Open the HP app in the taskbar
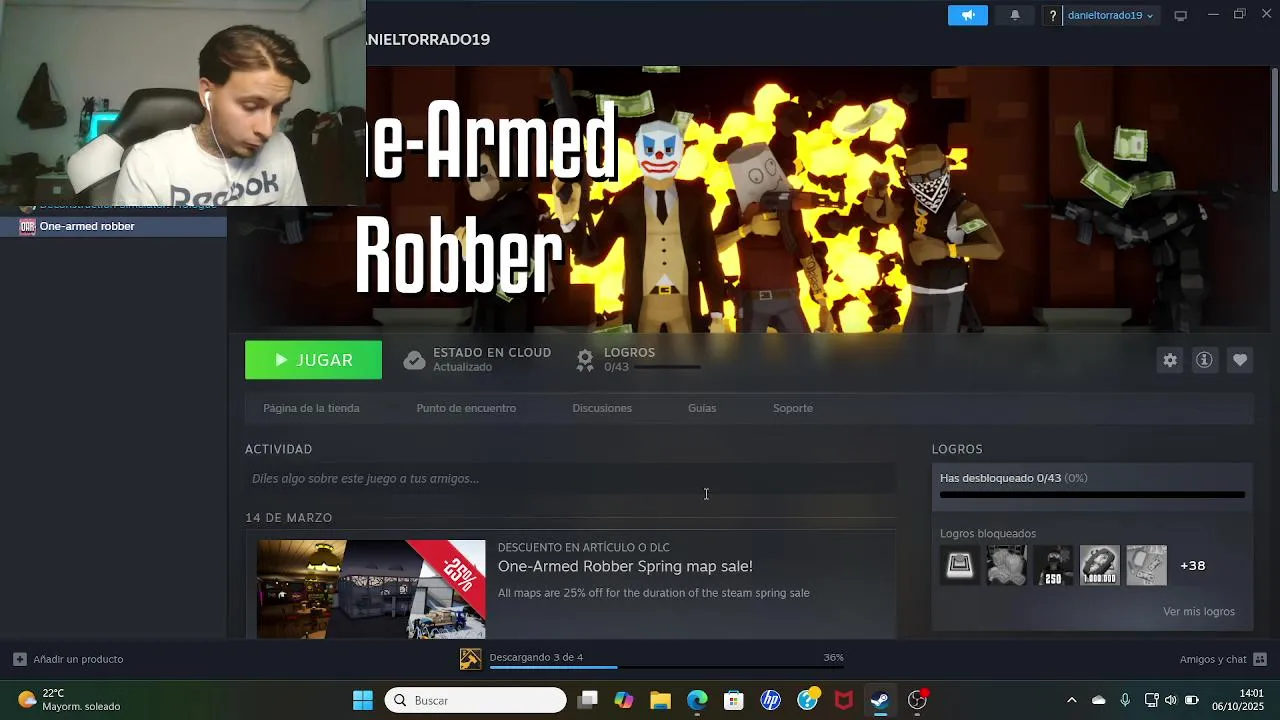Viewport: 1280px width, 720px height. [x=770, y=700]
